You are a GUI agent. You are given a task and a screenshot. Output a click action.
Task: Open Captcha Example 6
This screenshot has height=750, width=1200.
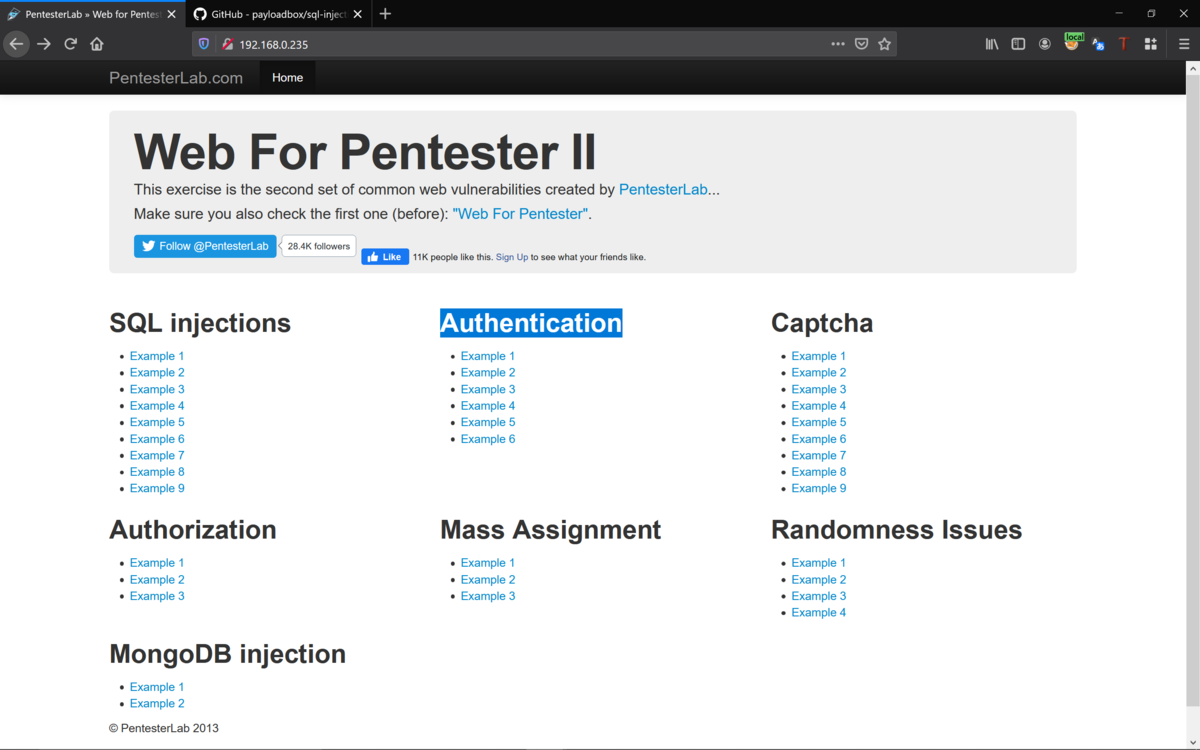819,438
